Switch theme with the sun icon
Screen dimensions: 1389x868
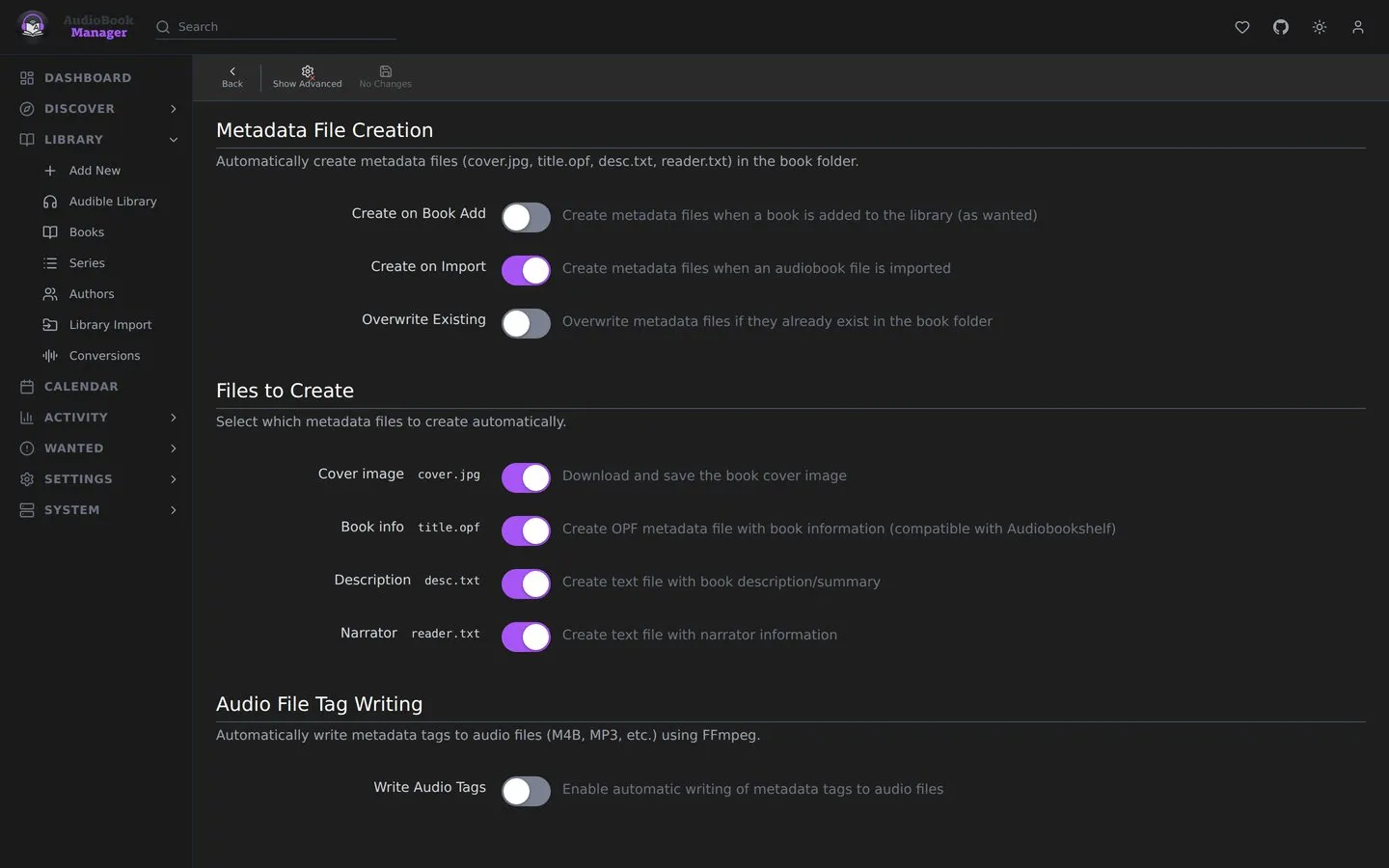[1320, 27]
